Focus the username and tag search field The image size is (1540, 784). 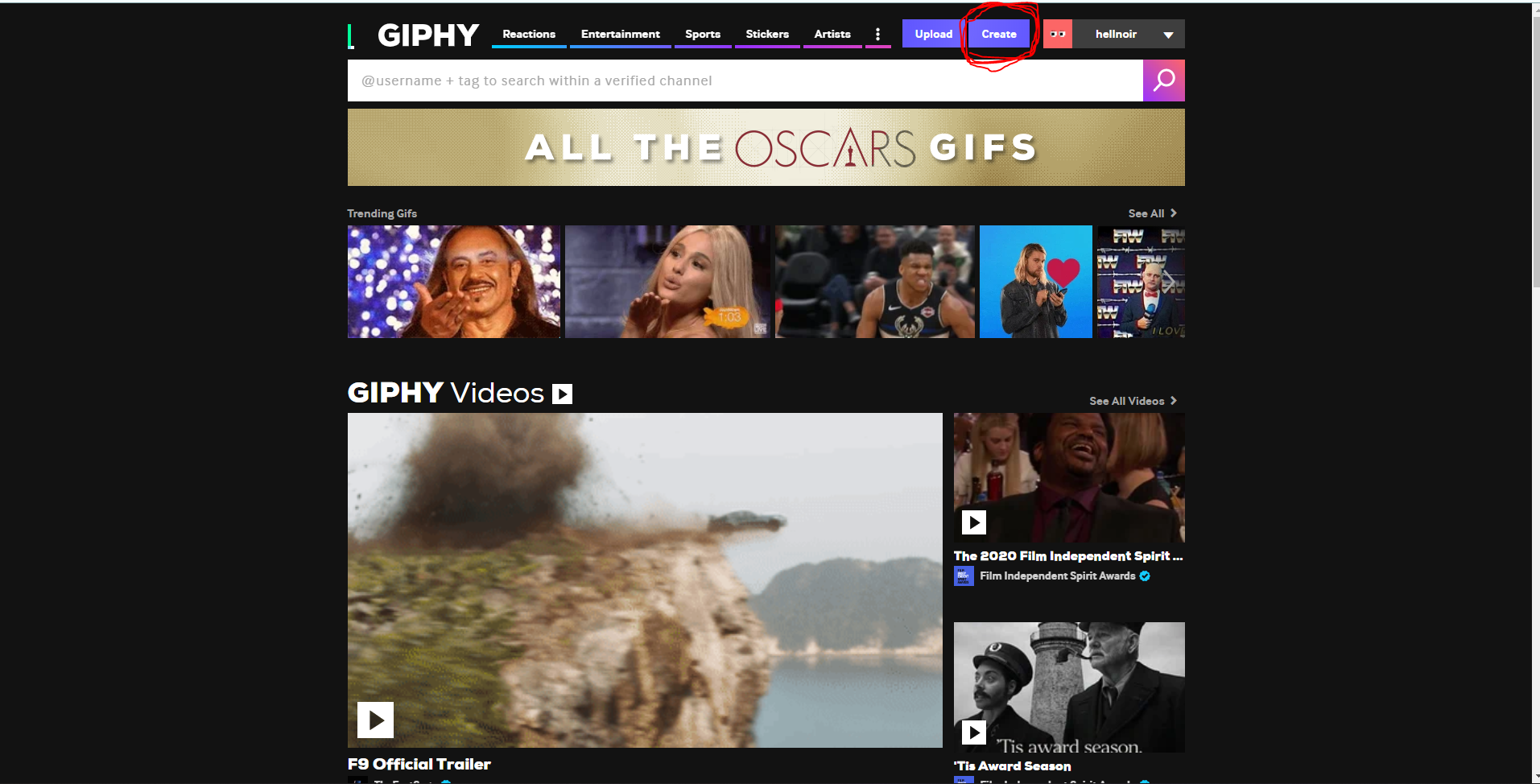pos(745,80)
